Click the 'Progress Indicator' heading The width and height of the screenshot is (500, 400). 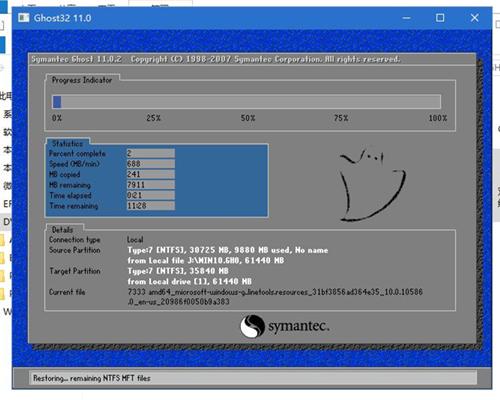pyautogui.click(x=82, y=80)
